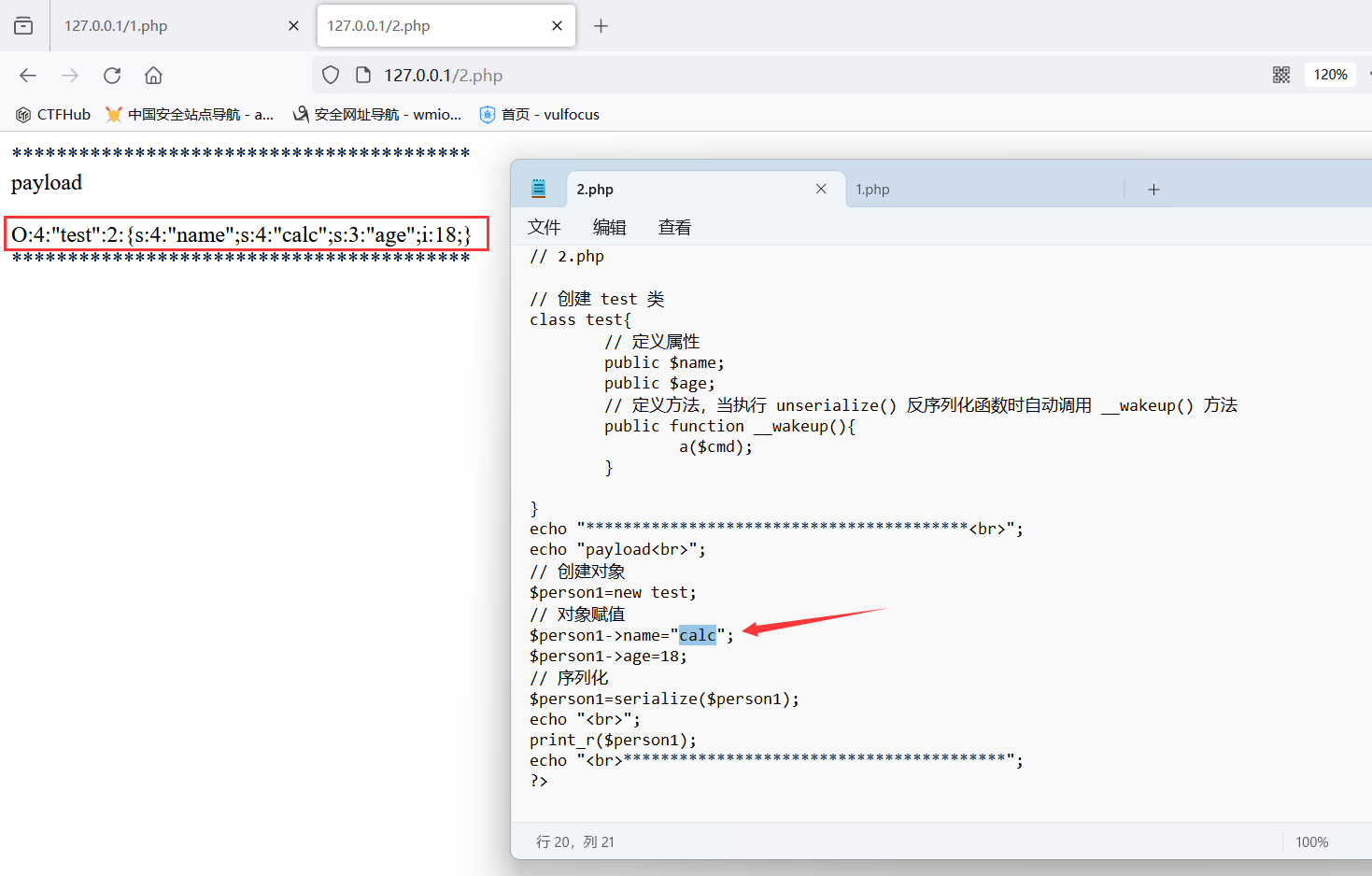
Task: Open the CTFHub bookmark
Action: (x=53, y=114)
